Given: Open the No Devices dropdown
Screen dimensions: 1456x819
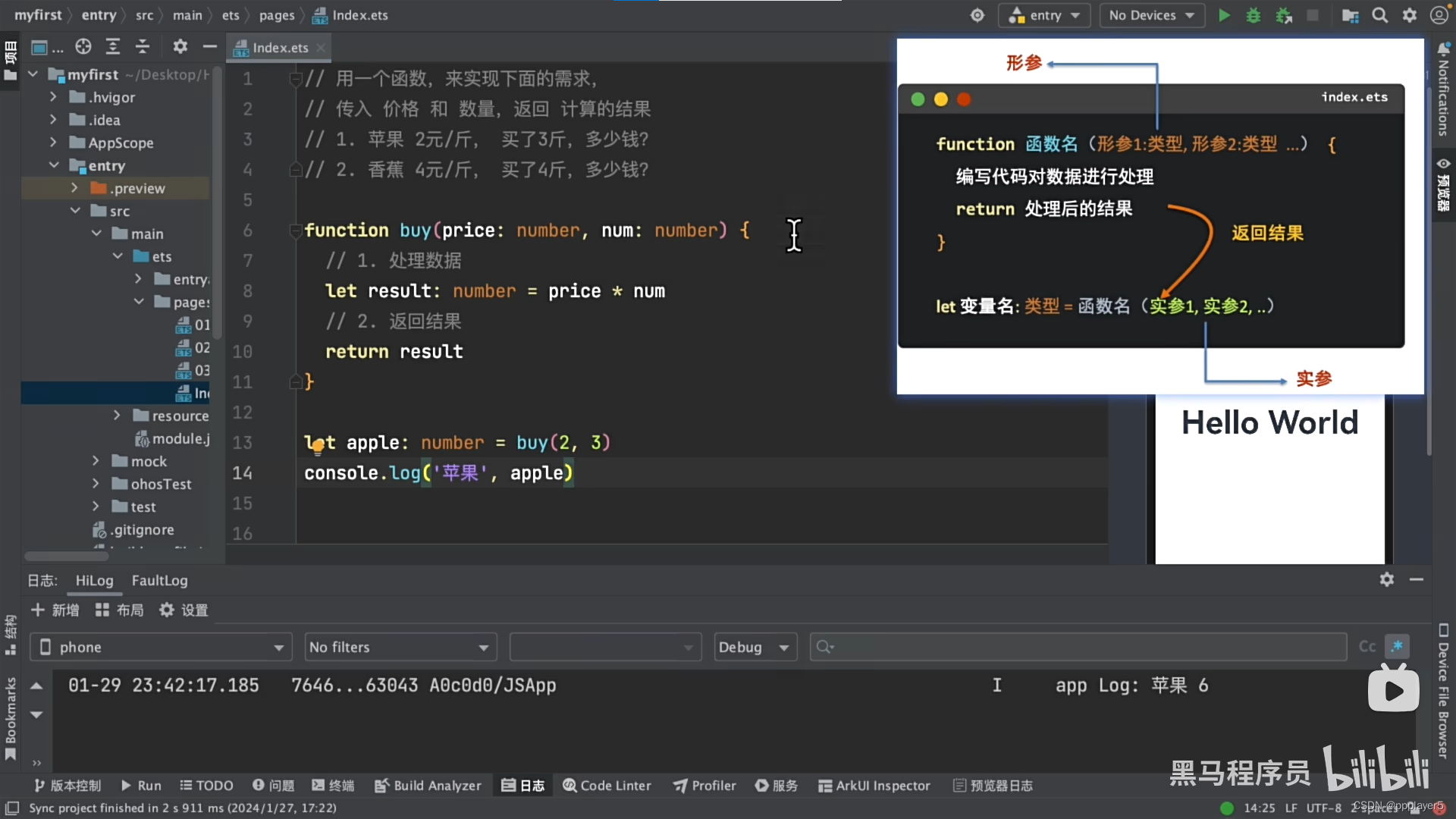Looking at the screenshot, I should 1151,15.
